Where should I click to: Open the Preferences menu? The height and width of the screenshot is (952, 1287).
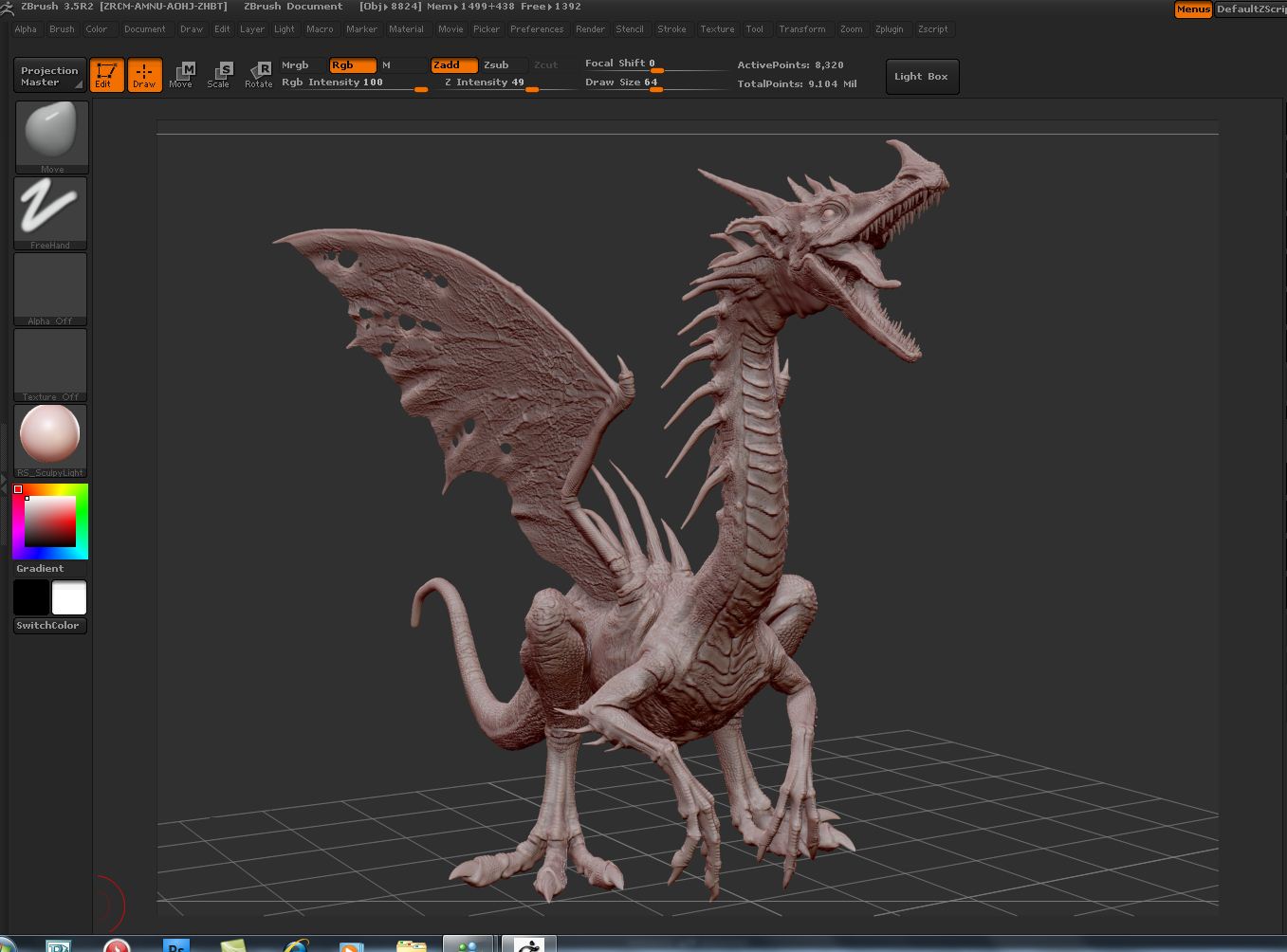pos(537,29)
